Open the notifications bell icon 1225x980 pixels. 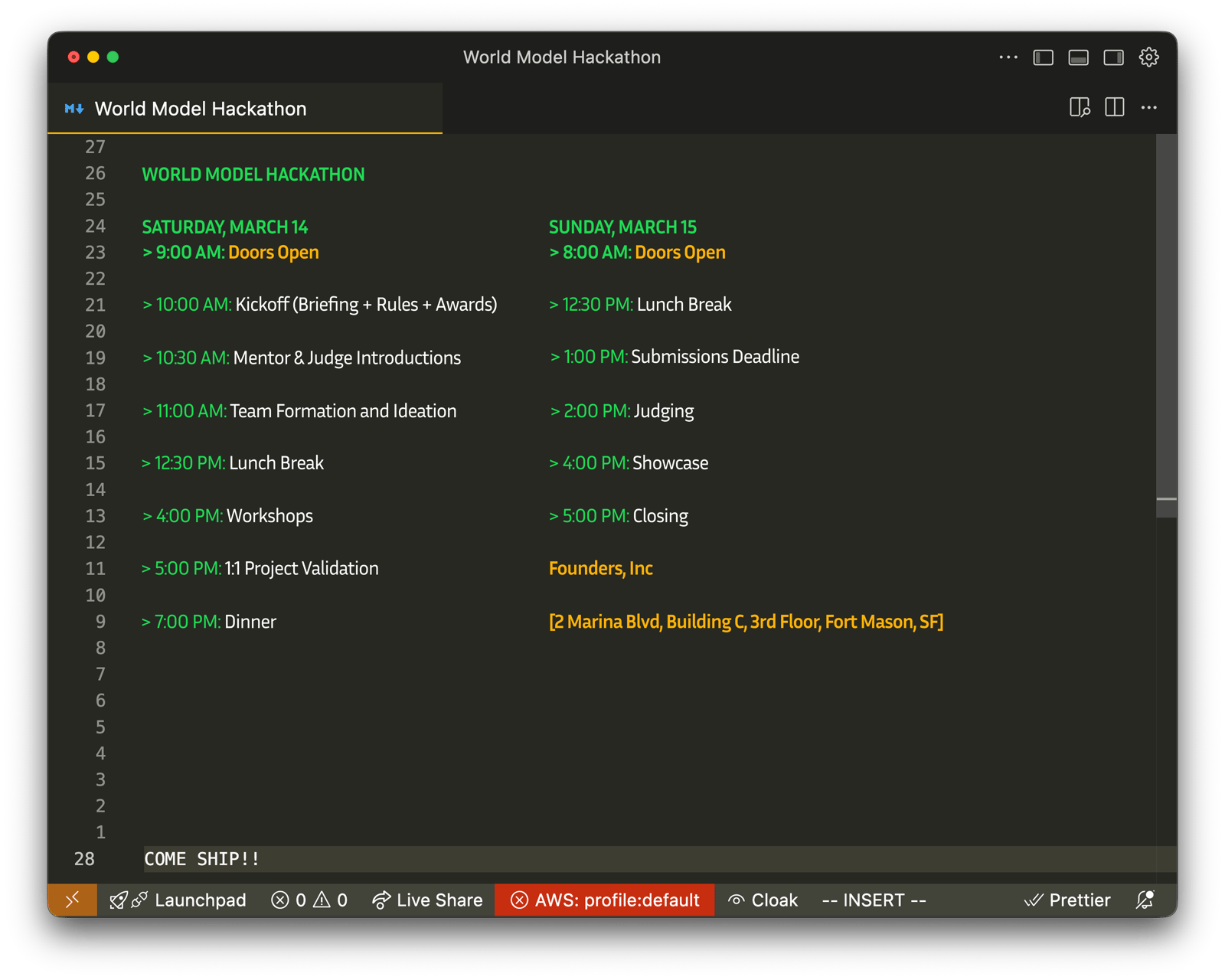tap(1145, 900)
